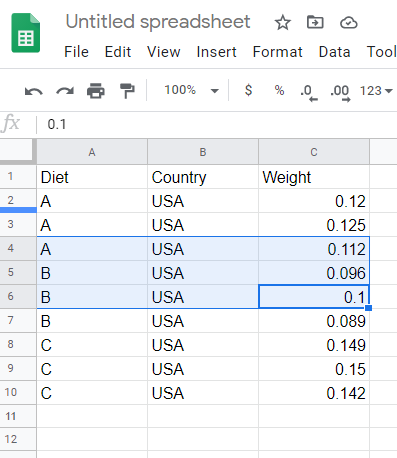The image size is (397, 458).
Task: Expand the 123 number format dropdown
Action: coord(376,90)
